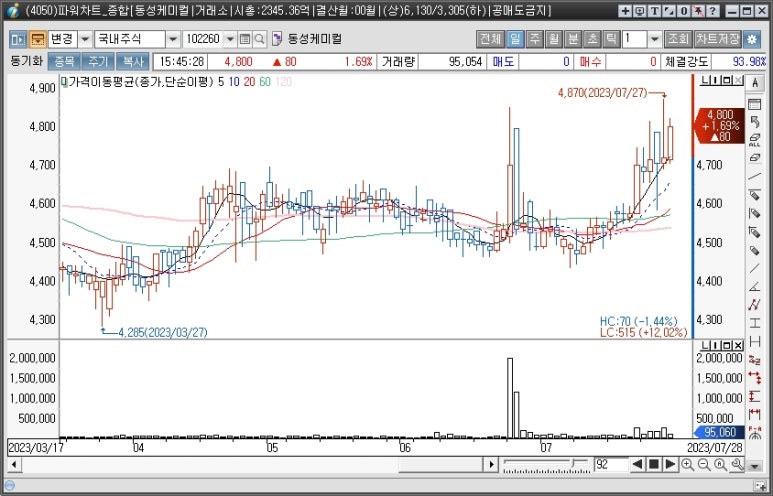The image size is (773, 496).
Task: Open chart environment settings gear icon
Action: (751, 39)
